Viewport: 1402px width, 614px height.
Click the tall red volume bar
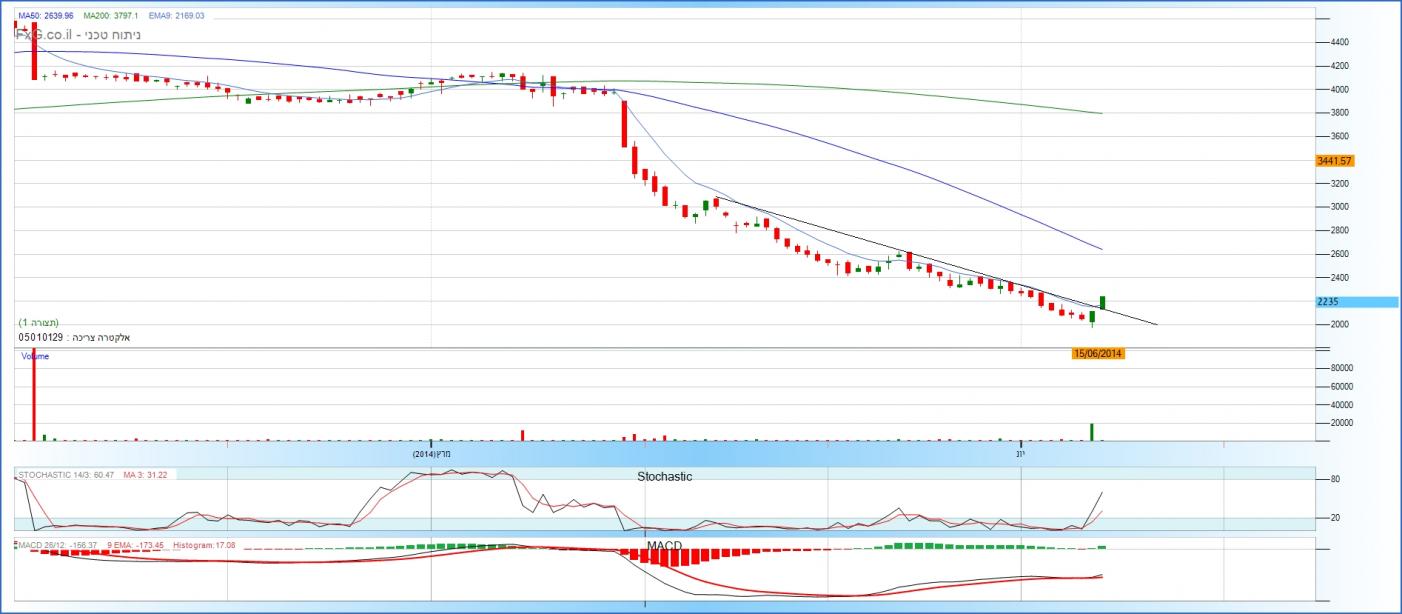point(34,395)
